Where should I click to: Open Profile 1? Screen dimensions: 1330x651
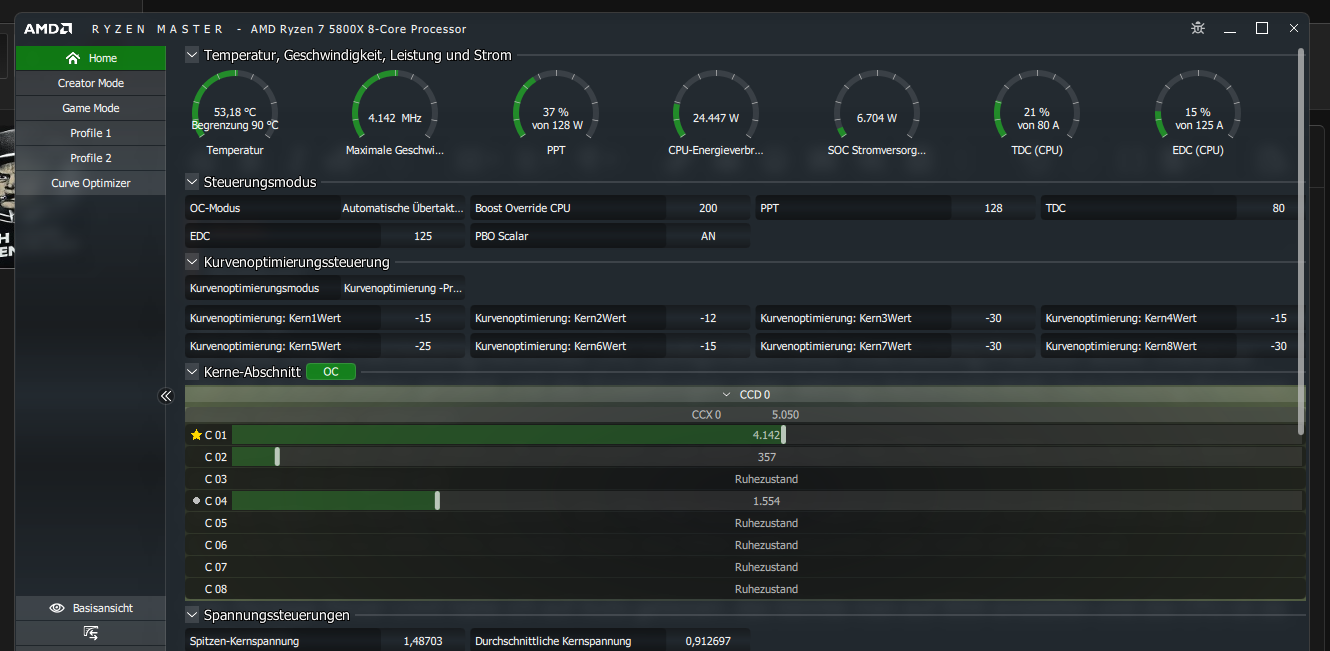point(91,133)
